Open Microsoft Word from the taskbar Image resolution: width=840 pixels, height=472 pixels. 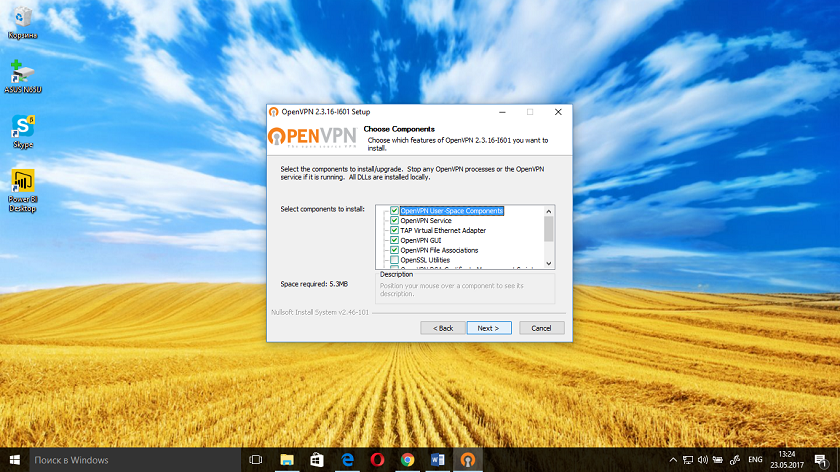point(438,460)
